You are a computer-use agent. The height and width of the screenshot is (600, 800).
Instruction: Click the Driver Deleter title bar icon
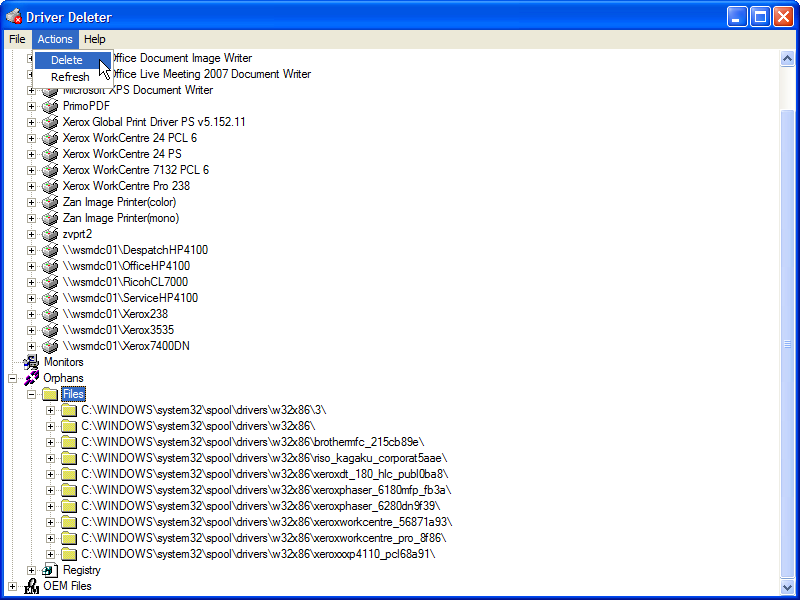pos(10,16)
